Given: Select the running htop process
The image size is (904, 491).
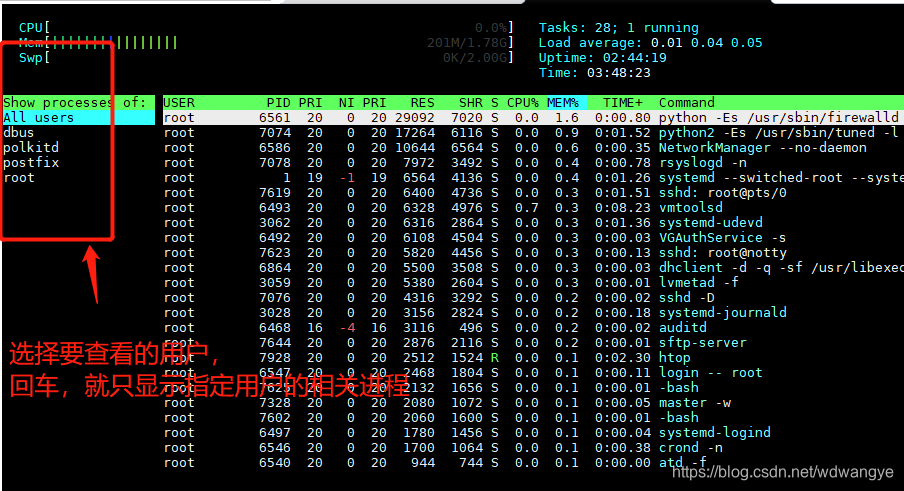Looking at the screenshot, I should (x=533, y=357).
